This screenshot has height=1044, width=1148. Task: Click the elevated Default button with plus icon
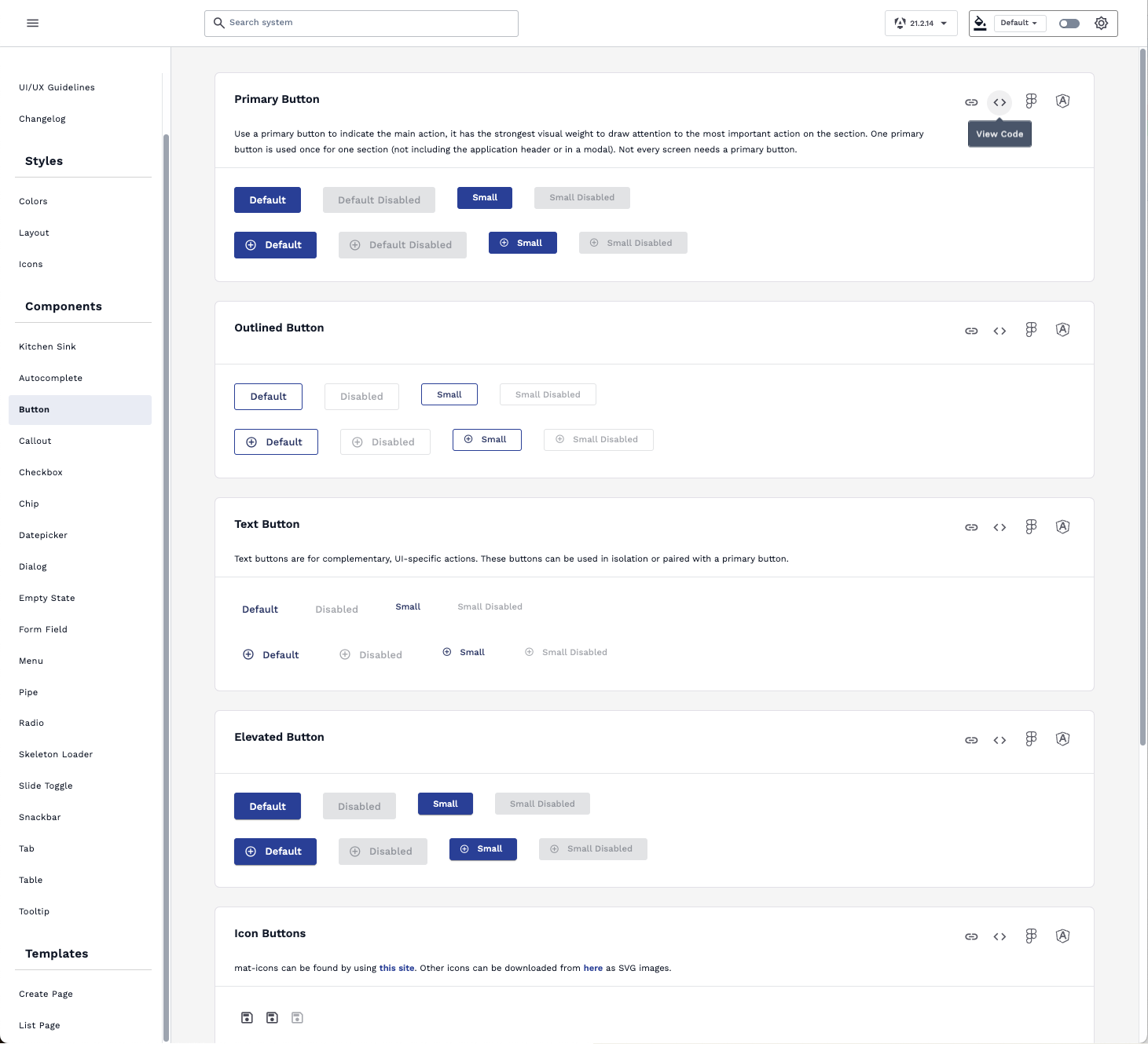coord(275,852)
